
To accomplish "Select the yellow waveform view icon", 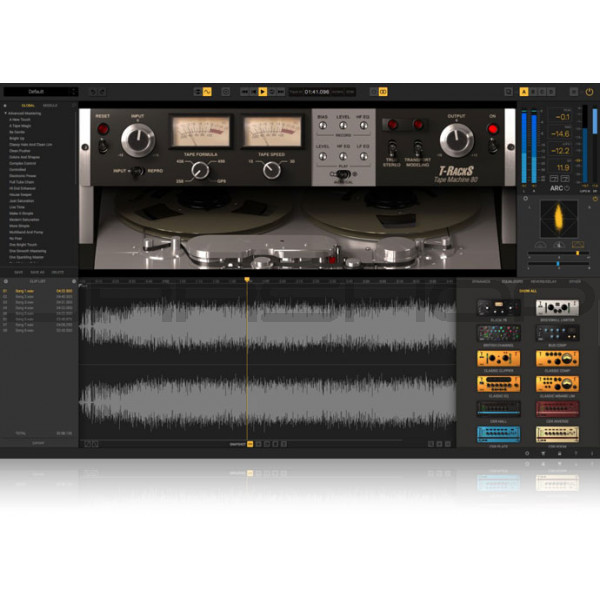I will pyautogui.click(x=207, y=92).
